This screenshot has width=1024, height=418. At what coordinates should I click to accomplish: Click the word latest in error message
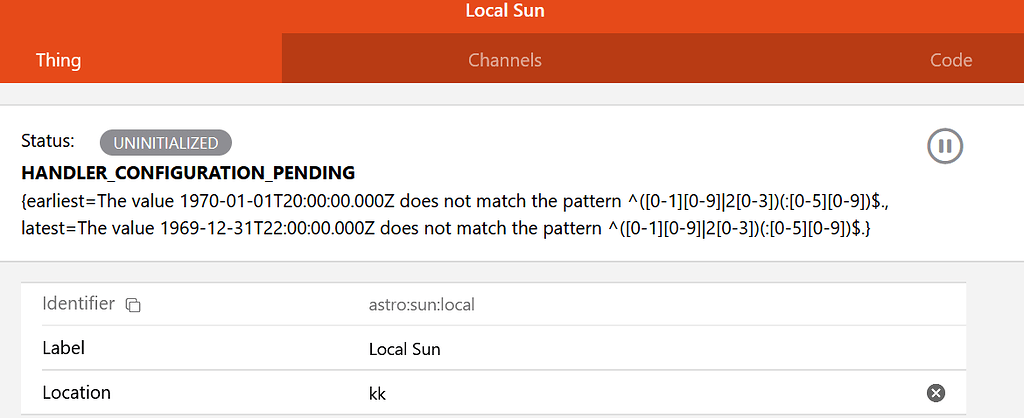pos(42,227)
